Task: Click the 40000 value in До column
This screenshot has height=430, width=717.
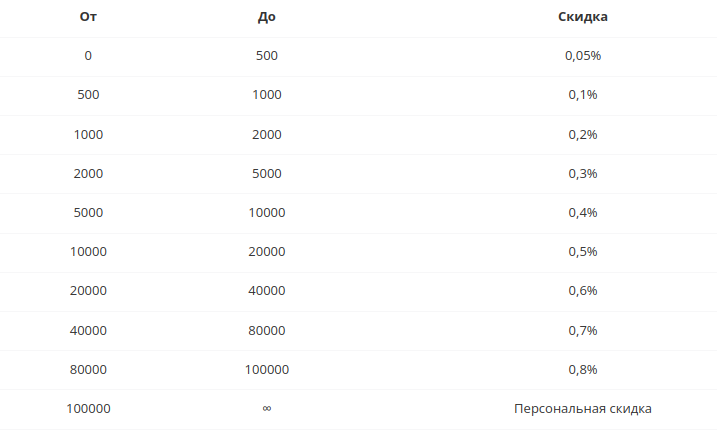Action: tap(267, 290)
